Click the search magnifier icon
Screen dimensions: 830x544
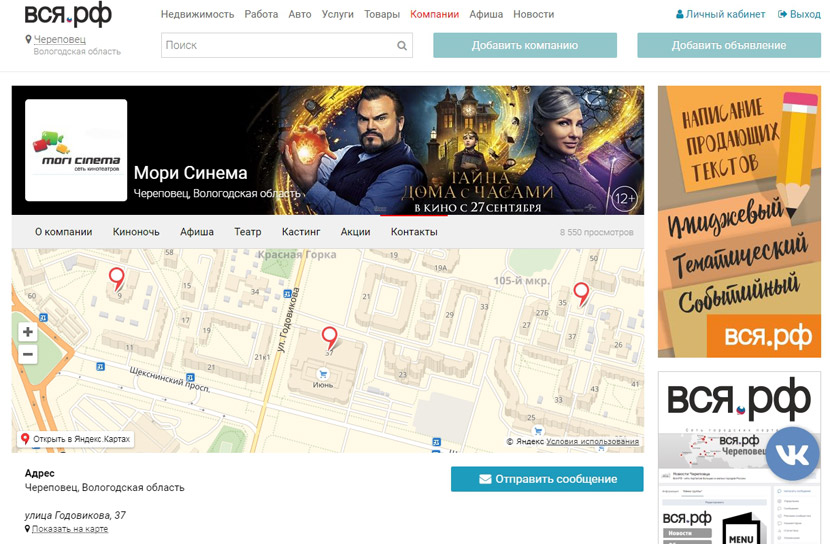pyautogui.click(x=402, y=46)
